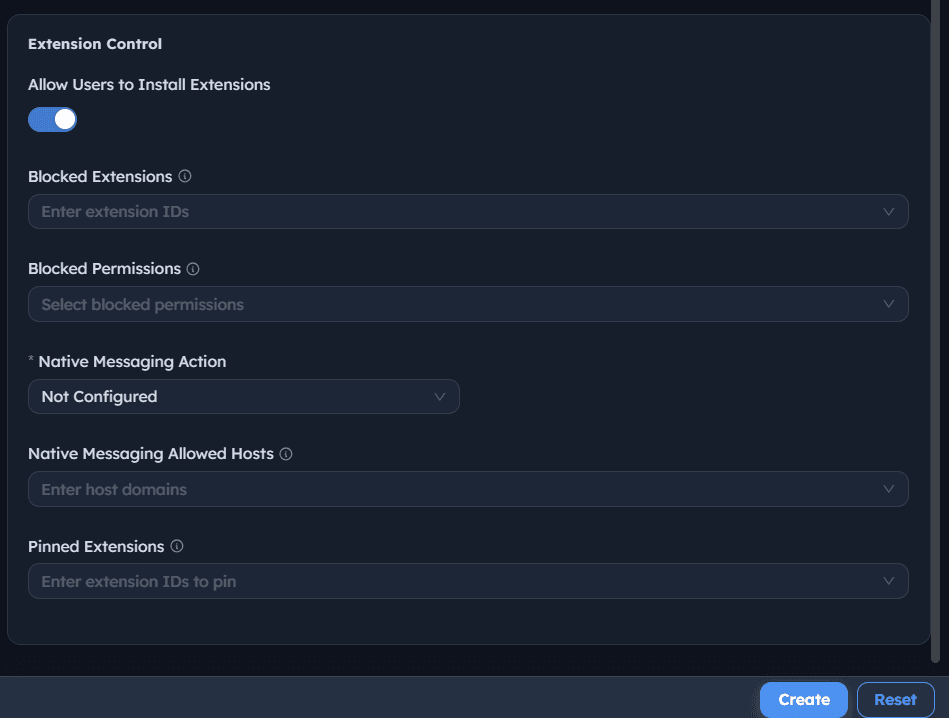
Task: Click the Blocked Permissions info icon
Action: 193,269
